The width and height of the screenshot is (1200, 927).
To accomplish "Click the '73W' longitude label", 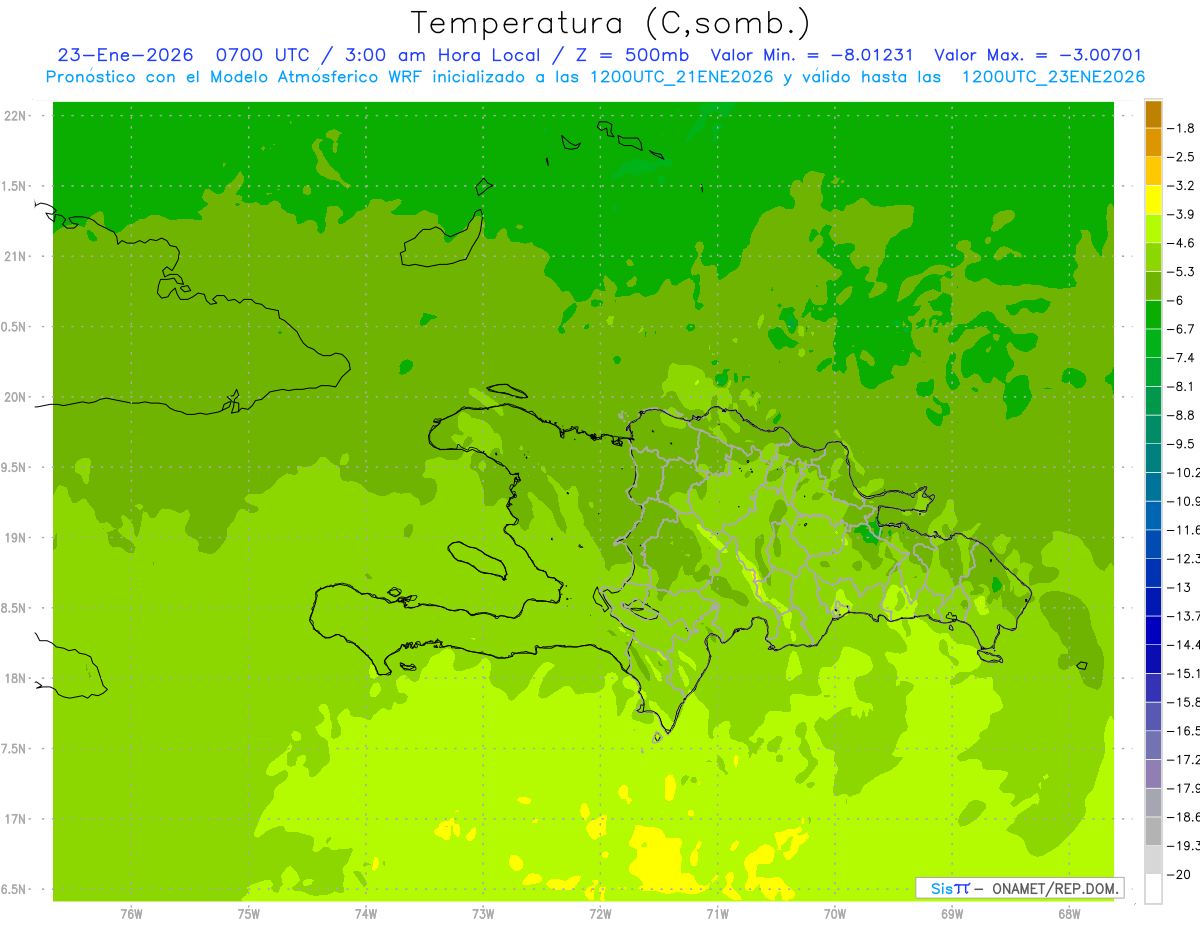I will coord(483,913).
